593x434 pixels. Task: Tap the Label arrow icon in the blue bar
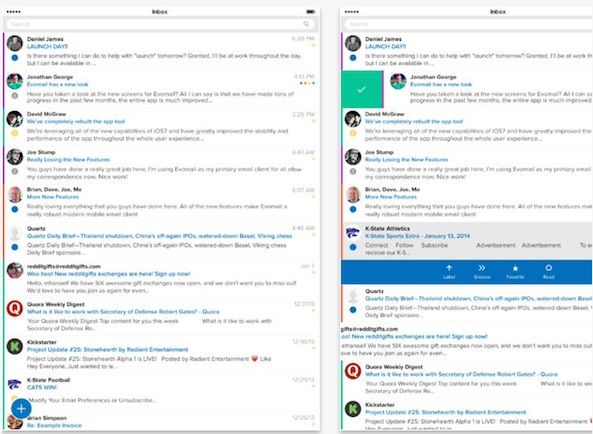(449, 268)
